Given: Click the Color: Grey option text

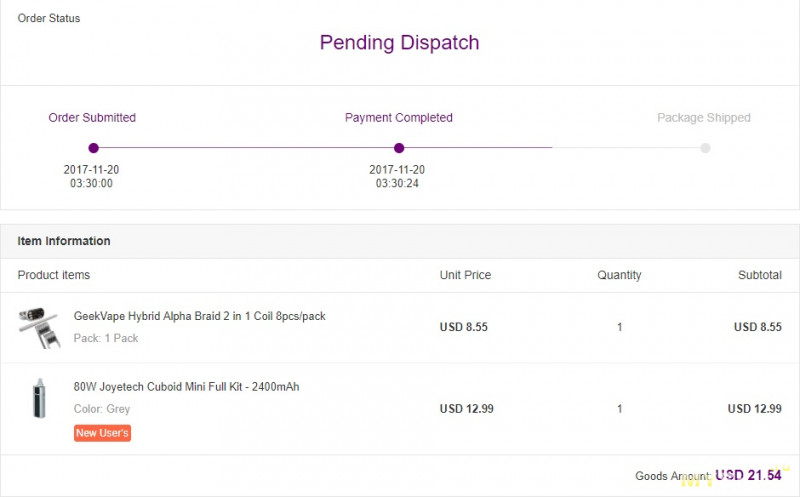Looking at the screenshot, I should pos(102,409).
